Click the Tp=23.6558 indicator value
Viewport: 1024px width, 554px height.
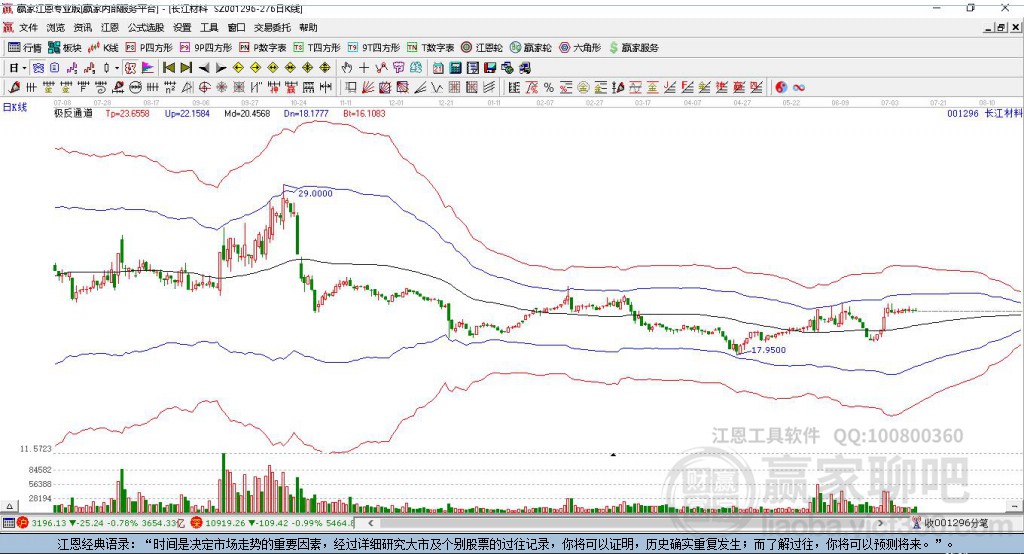(x=127, y=113)
